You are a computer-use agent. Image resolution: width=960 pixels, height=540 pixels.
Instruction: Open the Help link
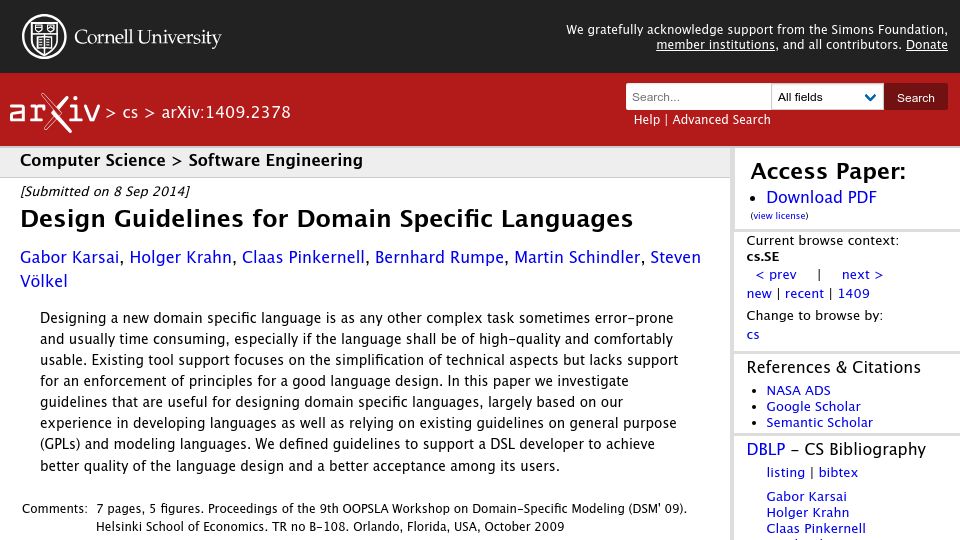click(647, 119)
